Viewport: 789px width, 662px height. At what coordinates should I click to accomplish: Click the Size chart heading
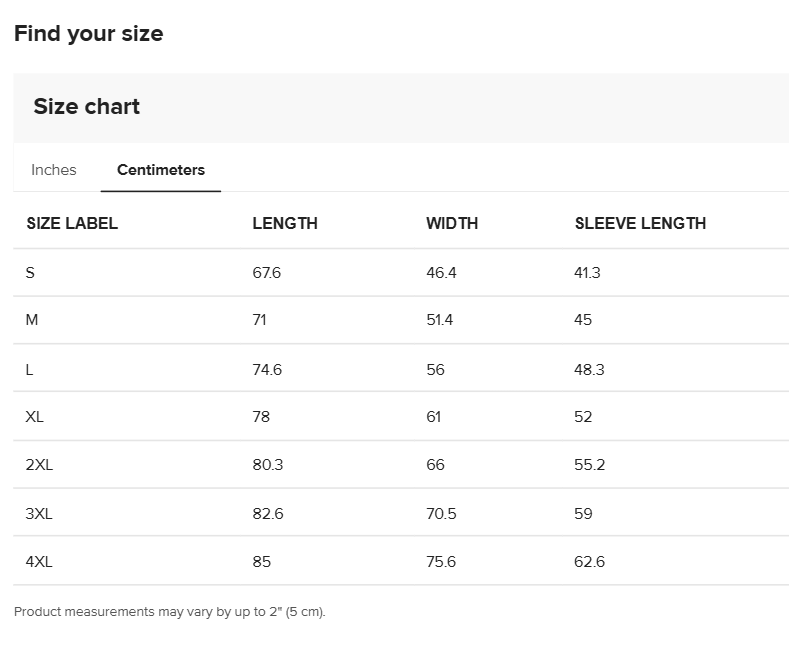pos(87,107)
